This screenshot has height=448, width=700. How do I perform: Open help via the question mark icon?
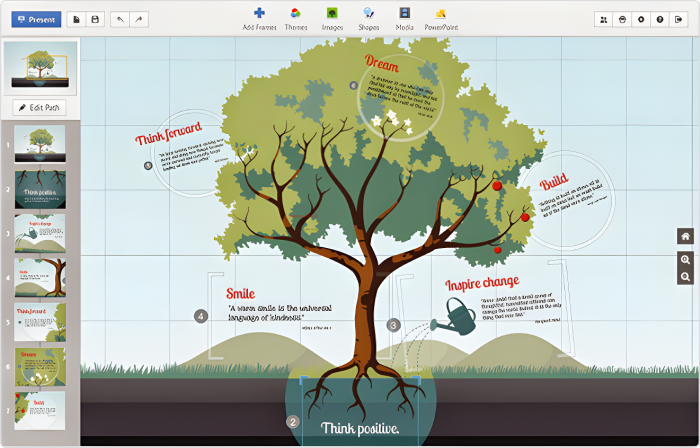[x=660, y=20]
